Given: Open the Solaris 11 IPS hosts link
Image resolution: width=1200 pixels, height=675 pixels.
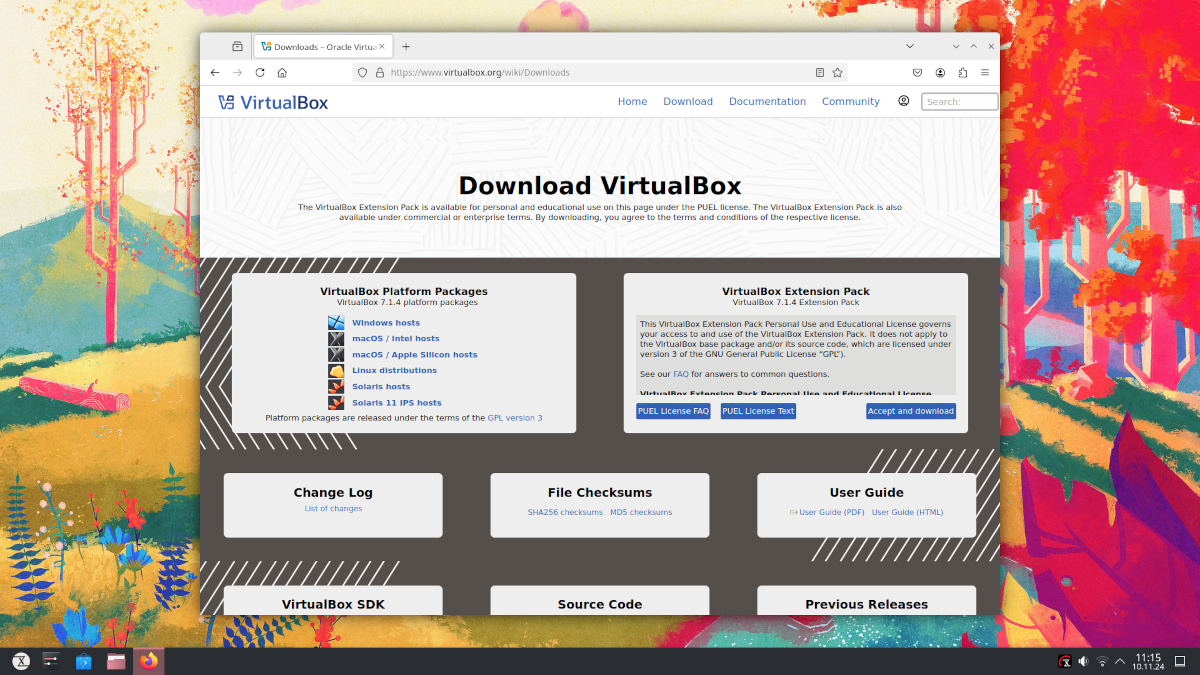Looking at the screenshot, I should click(397, 403).
